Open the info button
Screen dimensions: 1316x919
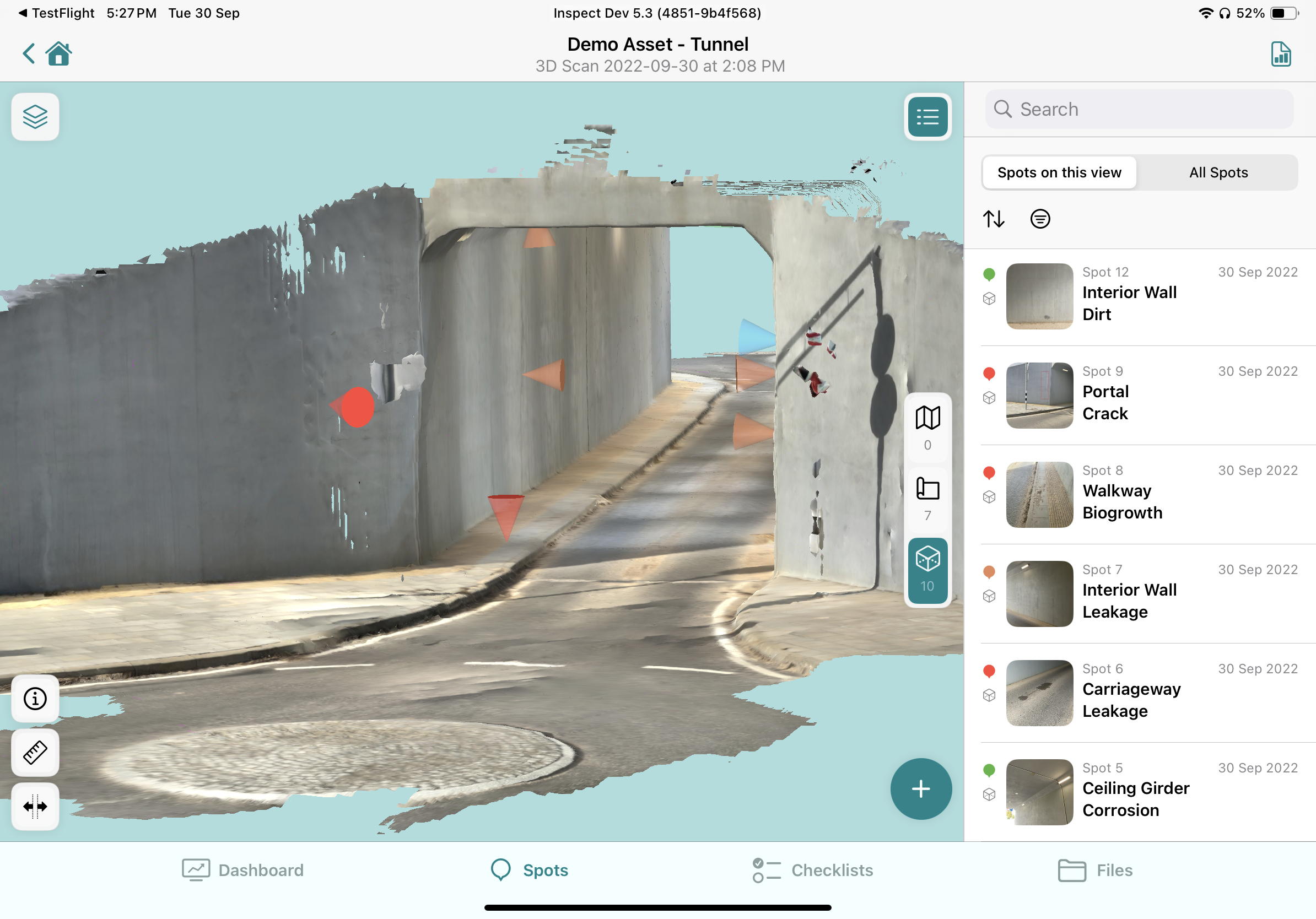click(35, 699)
